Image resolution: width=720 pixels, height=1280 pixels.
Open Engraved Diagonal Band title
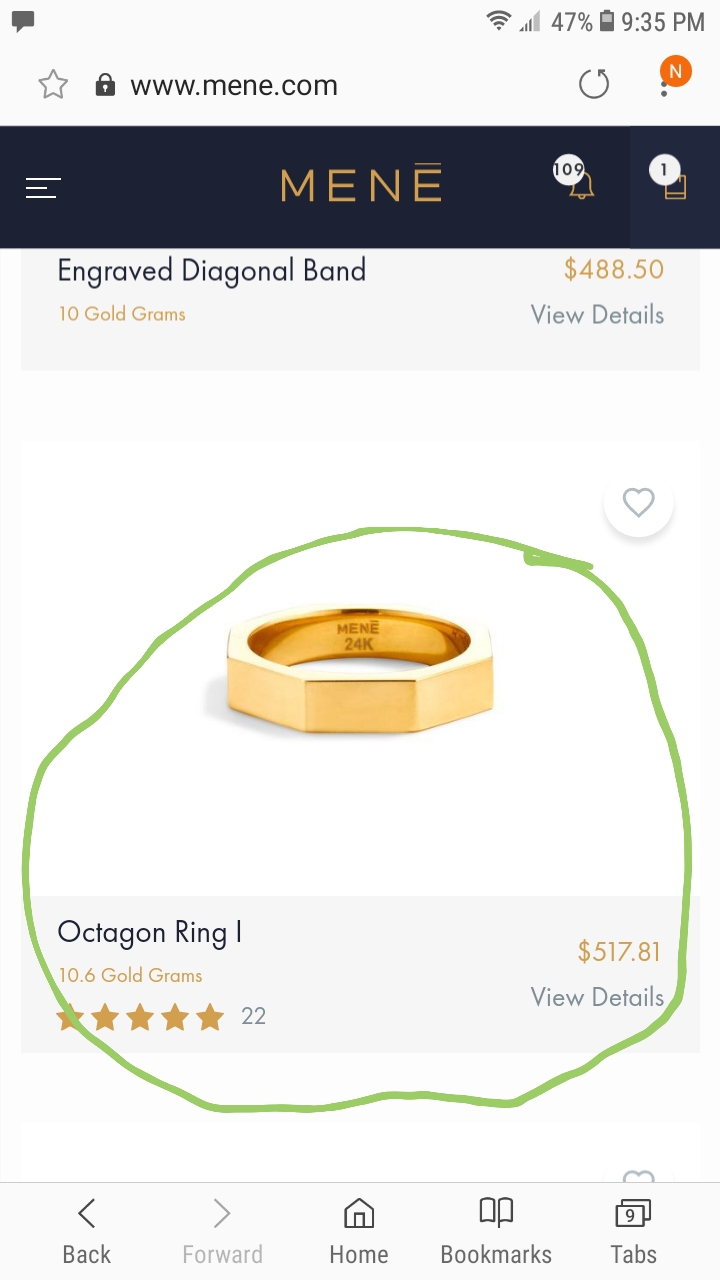[x=211, y=271]
